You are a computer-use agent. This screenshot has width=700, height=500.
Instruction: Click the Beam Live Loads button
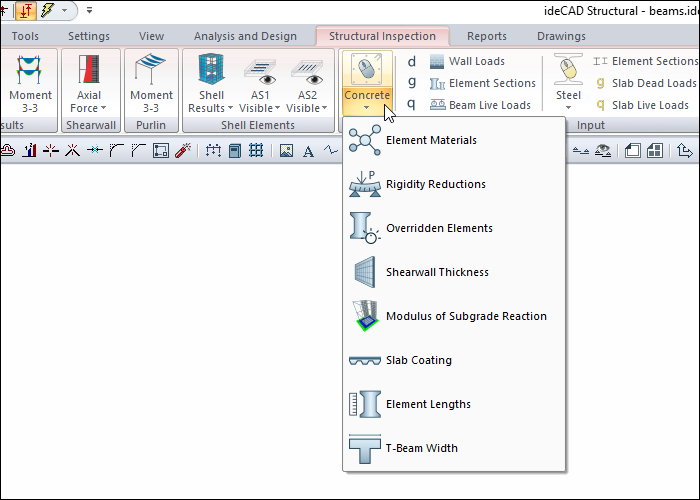point(479,105)
